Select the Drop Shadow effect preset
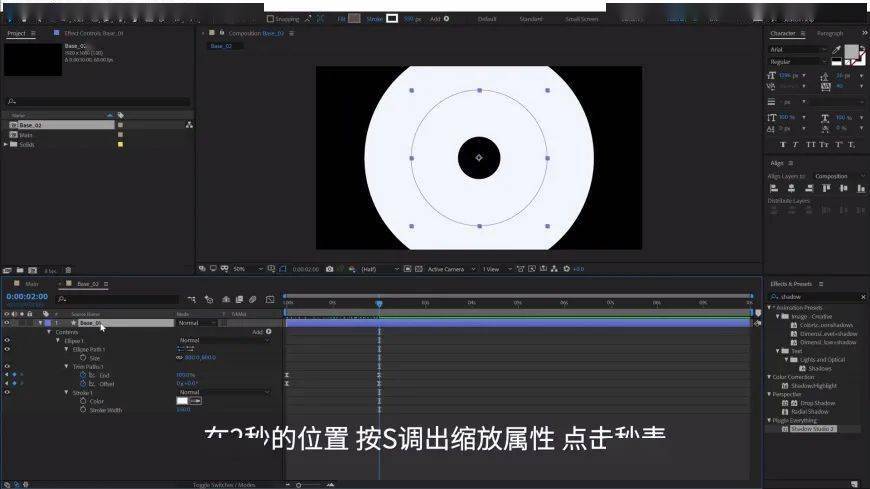 (x=816, y=403)
